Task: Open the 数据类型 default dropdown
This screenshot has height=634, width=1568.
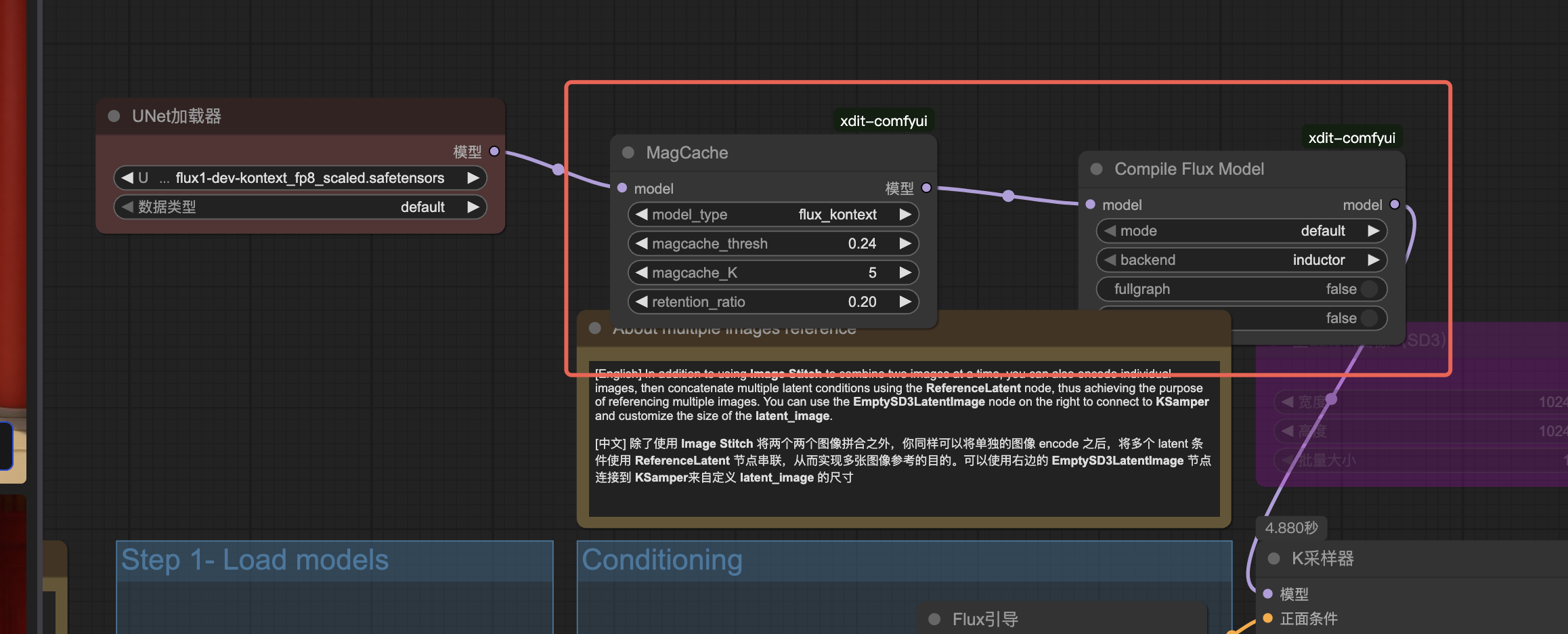Action: (299, 207)
